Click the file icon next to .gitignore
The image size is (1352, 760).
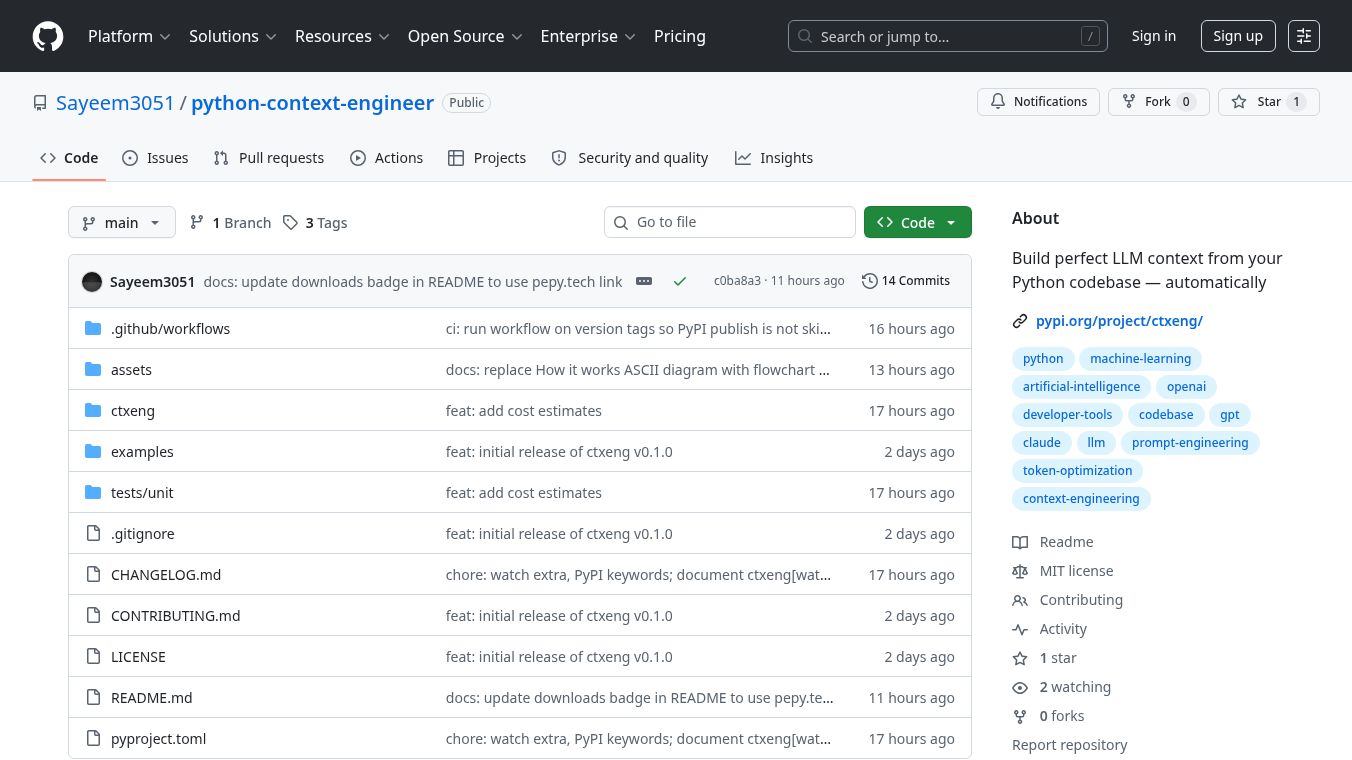[93, 533]
